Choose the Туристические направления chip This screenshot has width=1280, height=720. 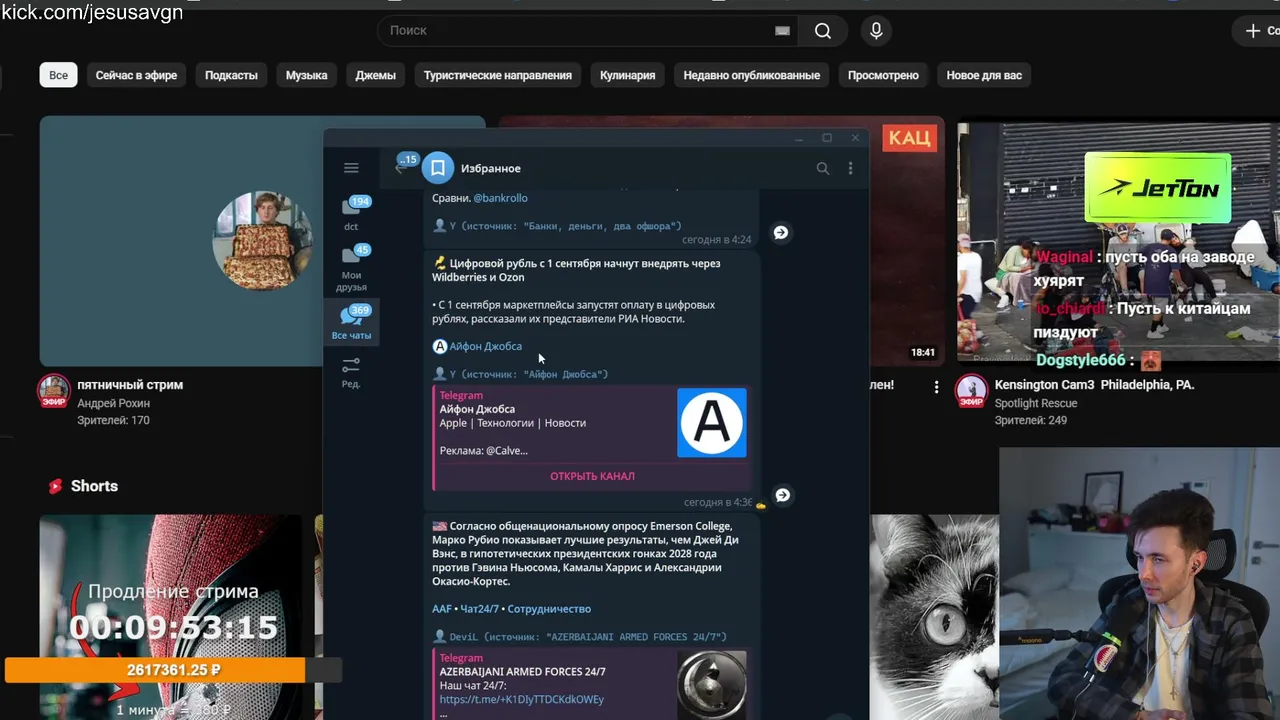498,75
